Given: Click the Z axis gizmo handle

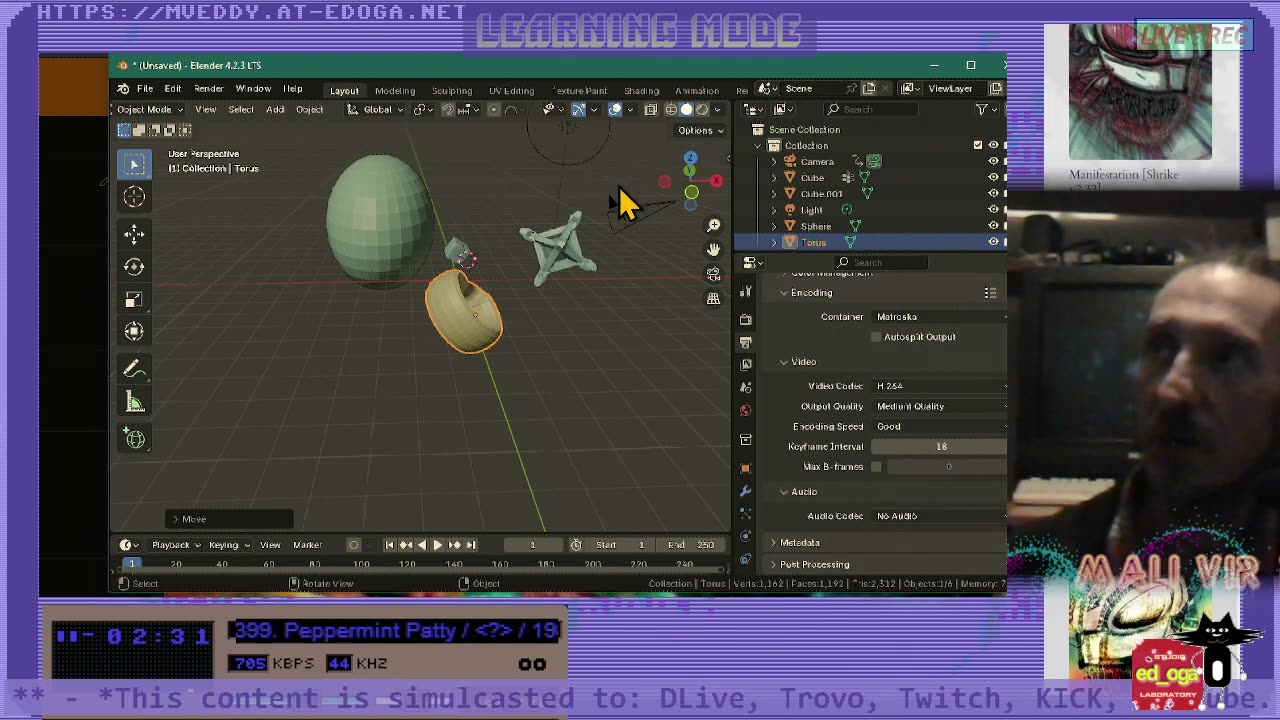Looking at the screenshot, I should click(690, 159).
